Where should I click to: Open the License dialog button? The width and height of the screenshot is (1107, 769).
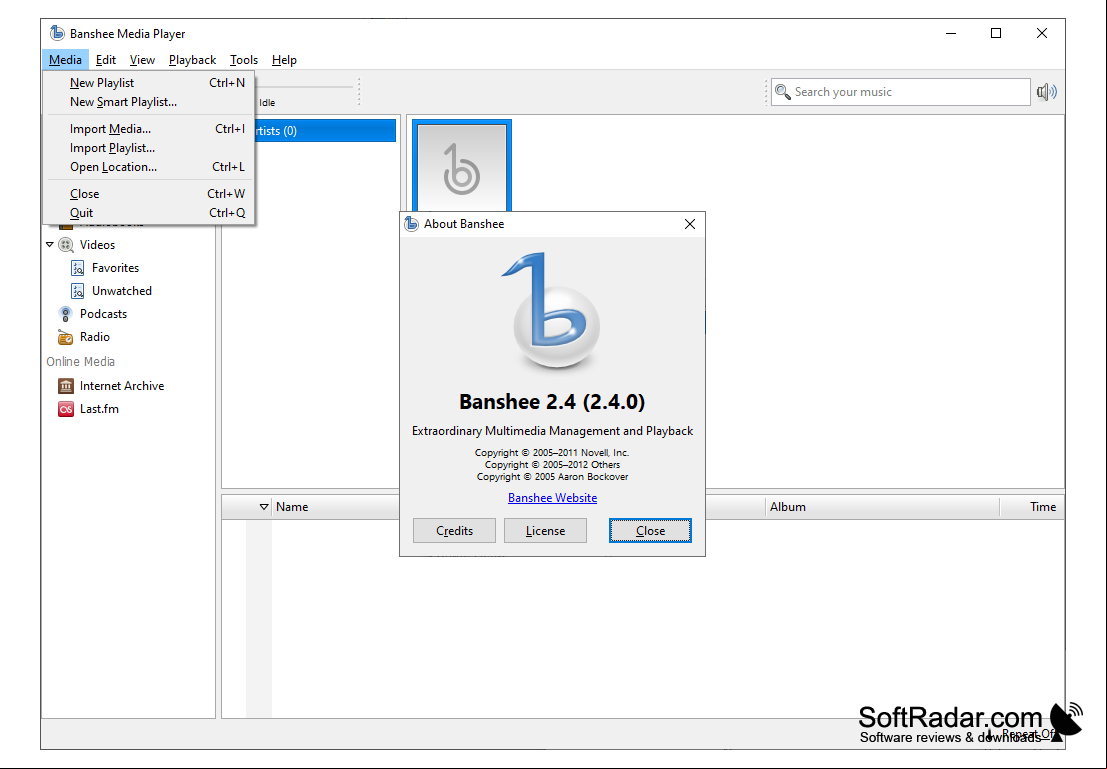click(x=545, y=530)
